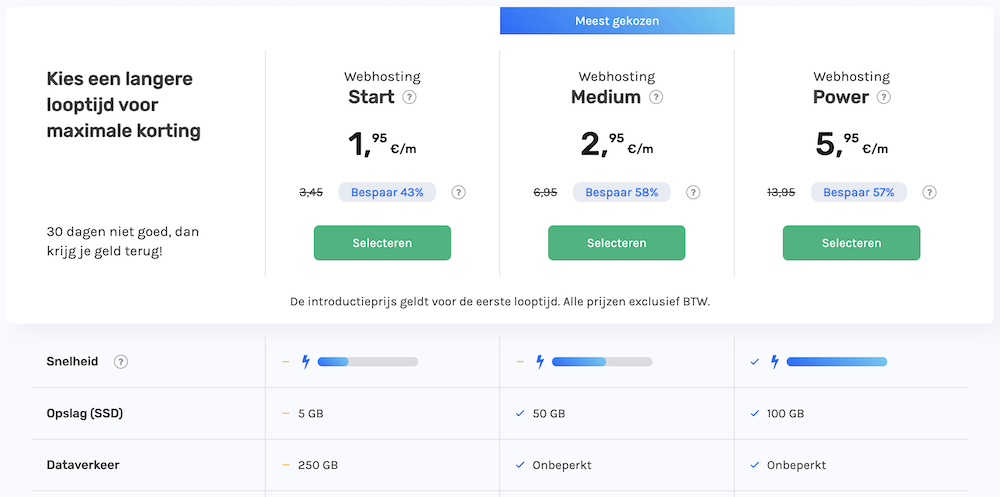Select the Webhosting Medium plan

point(616,243)
